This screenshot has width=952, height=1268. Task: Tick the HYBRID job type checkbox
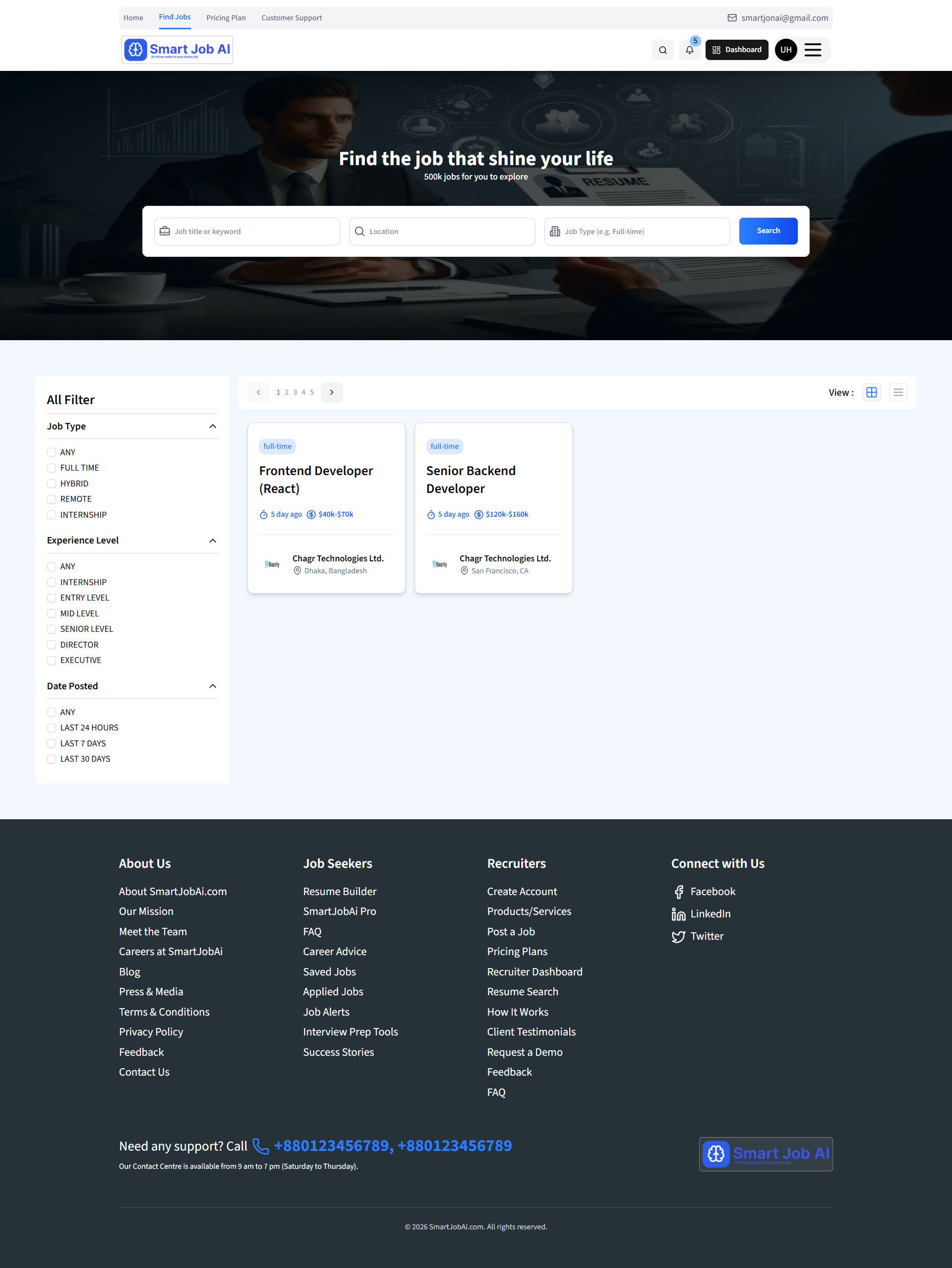(x=52, y=484)
